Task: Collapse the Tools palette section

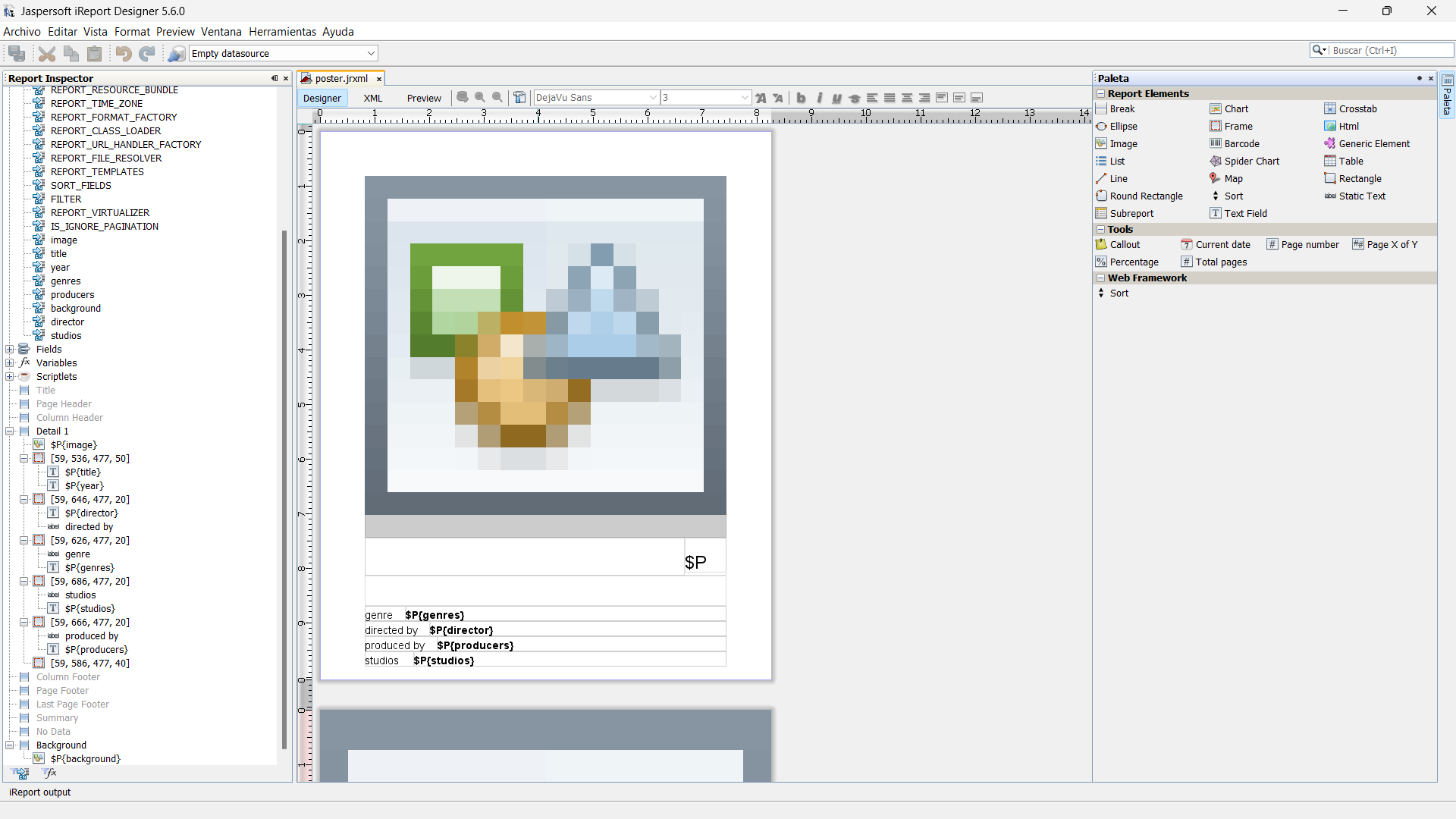Action: [1100, 229]
